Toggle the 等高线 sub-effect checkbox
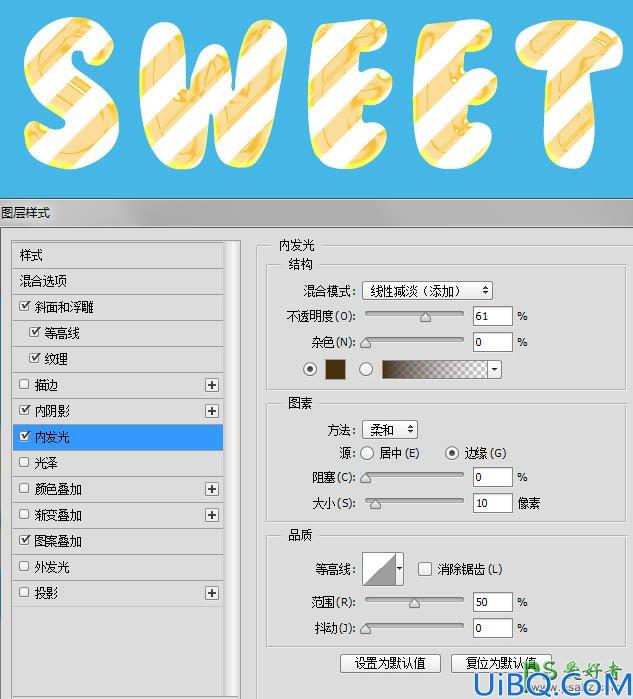The width and height of the screenshot is (633, 699). [x=34, y=332]
